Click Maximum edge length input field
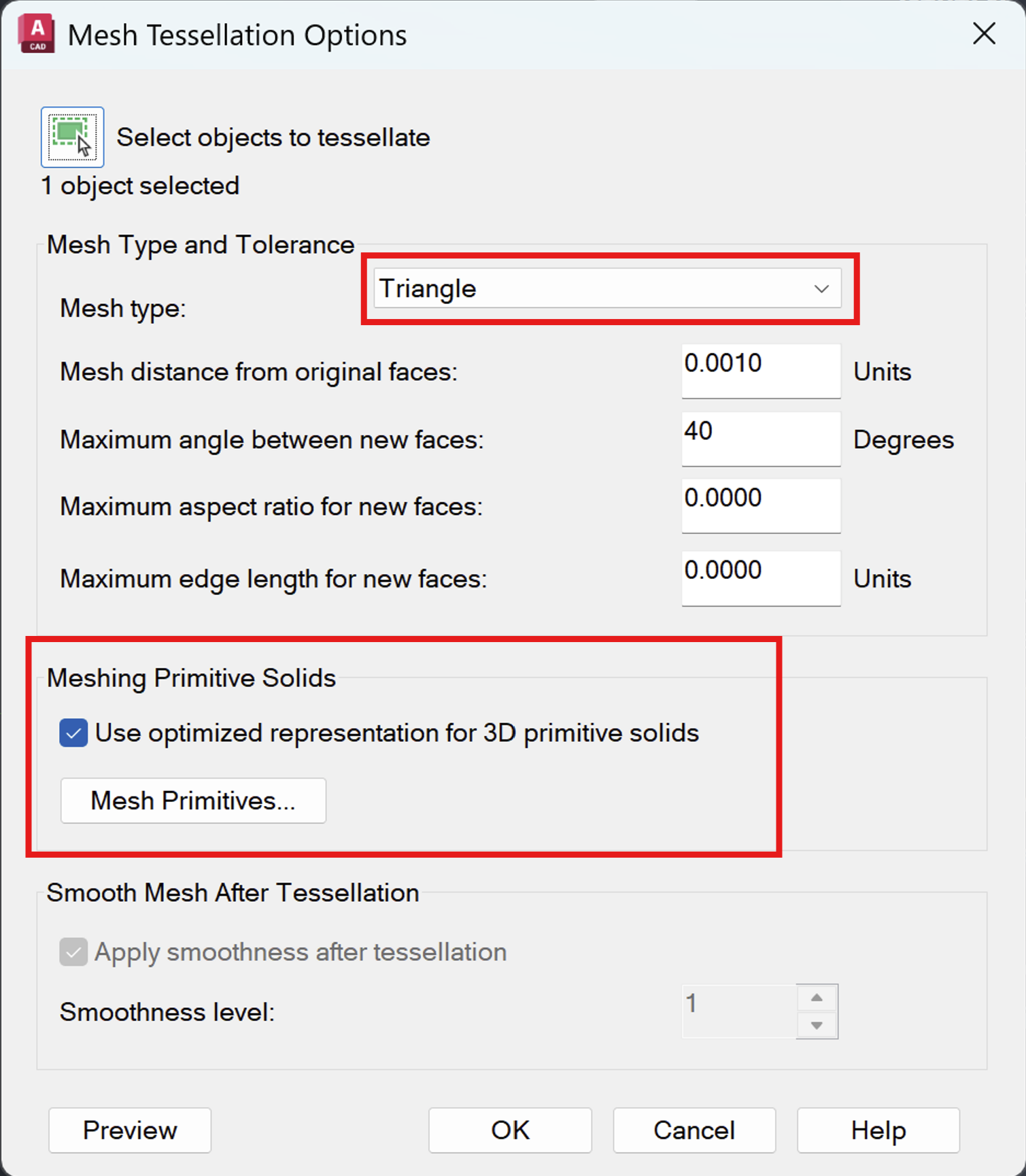The image size is (1026, 1176). coord(761,579)
